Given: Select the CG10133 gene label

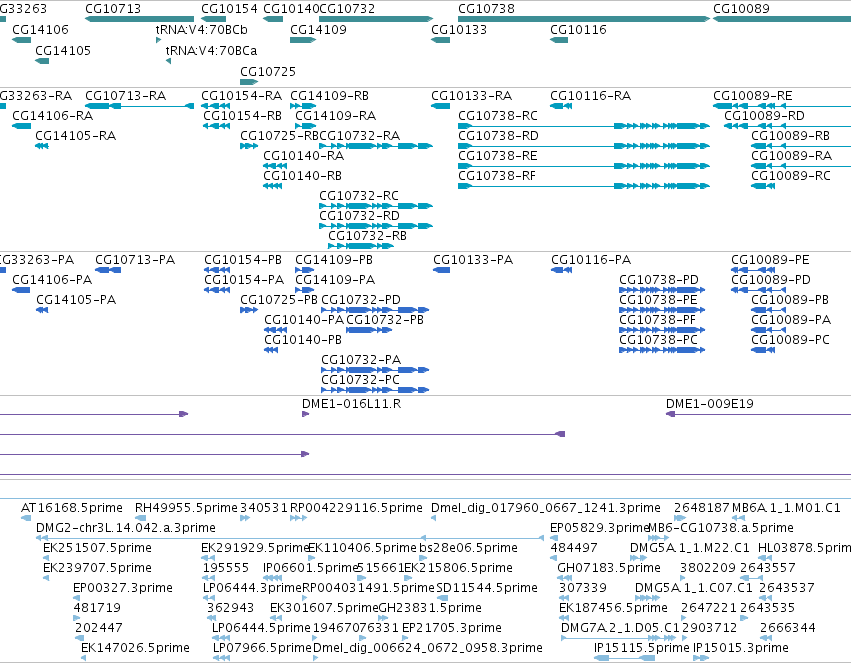Looking at the screenshot, I should pyautogui.click(x=459, y=30).
